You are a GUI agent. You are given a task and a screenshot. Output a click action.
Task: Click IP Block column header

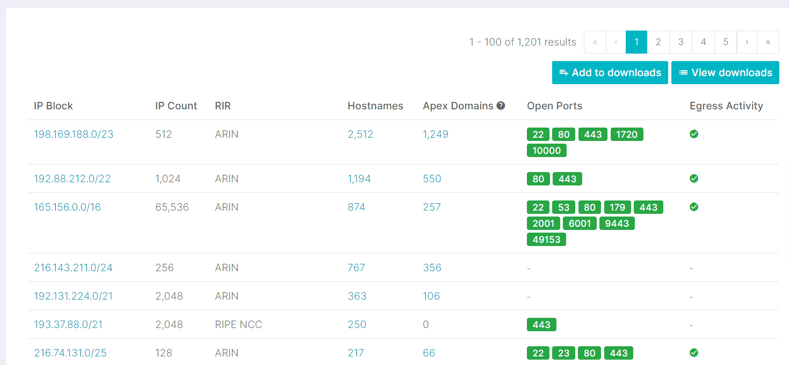point(53,106)
